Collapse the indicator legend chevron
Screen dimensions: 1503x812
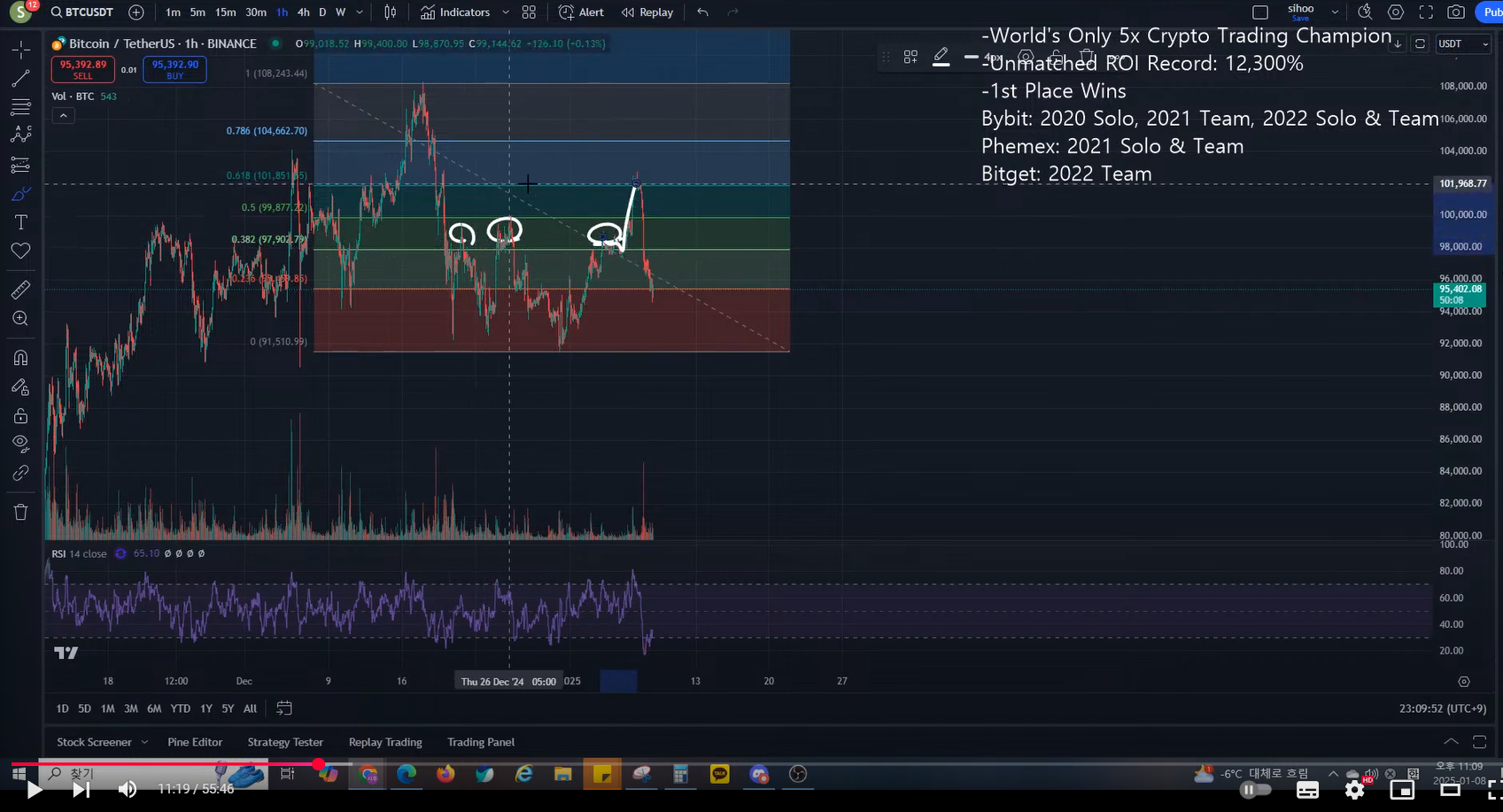tap(62, 115)
